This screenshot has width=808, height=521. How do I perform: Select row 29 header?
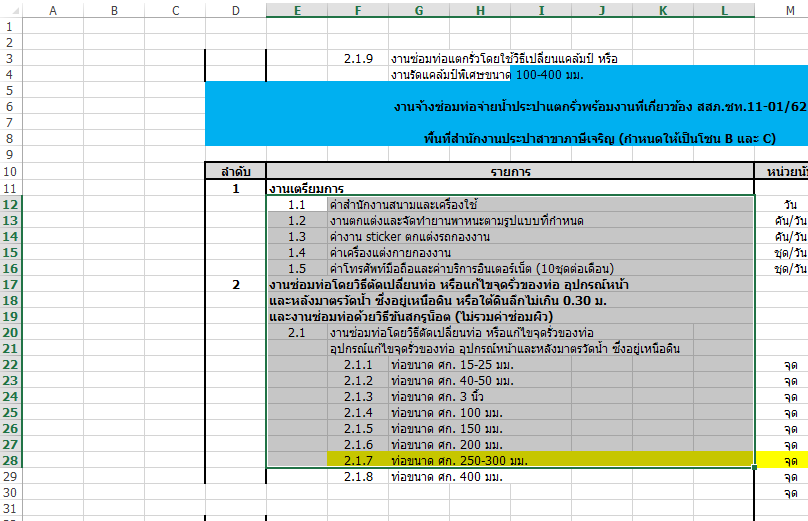(10, 477)
